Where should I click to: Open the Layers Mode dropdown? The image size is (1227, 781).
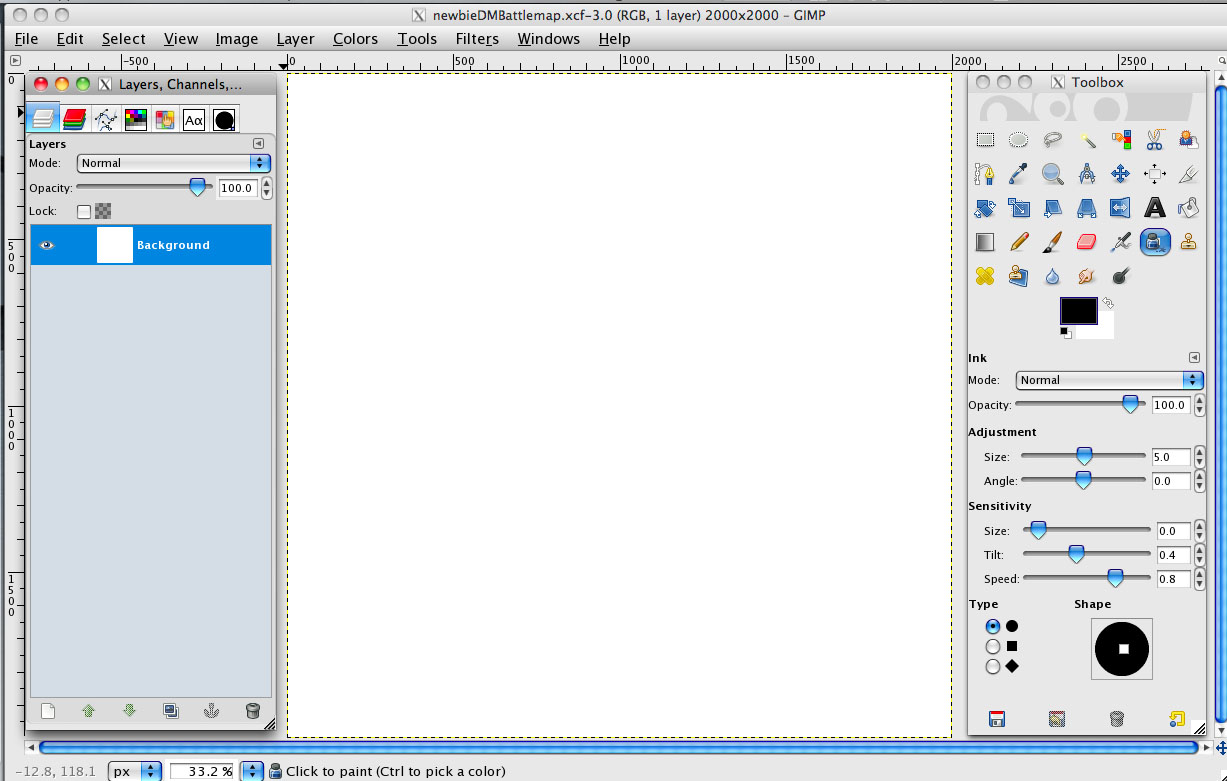pos(174,163)
